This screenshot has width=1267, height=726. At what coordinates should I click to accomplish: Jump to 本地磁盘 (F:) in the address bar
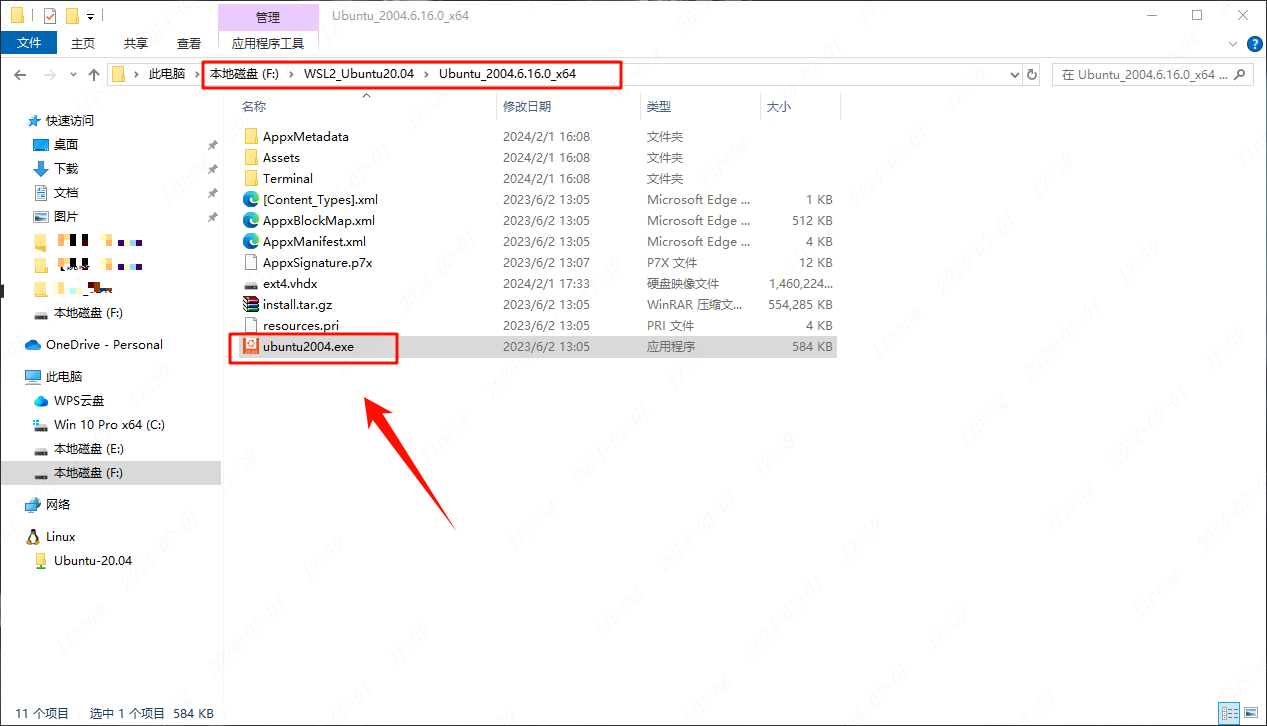click(x=244, y=74)
